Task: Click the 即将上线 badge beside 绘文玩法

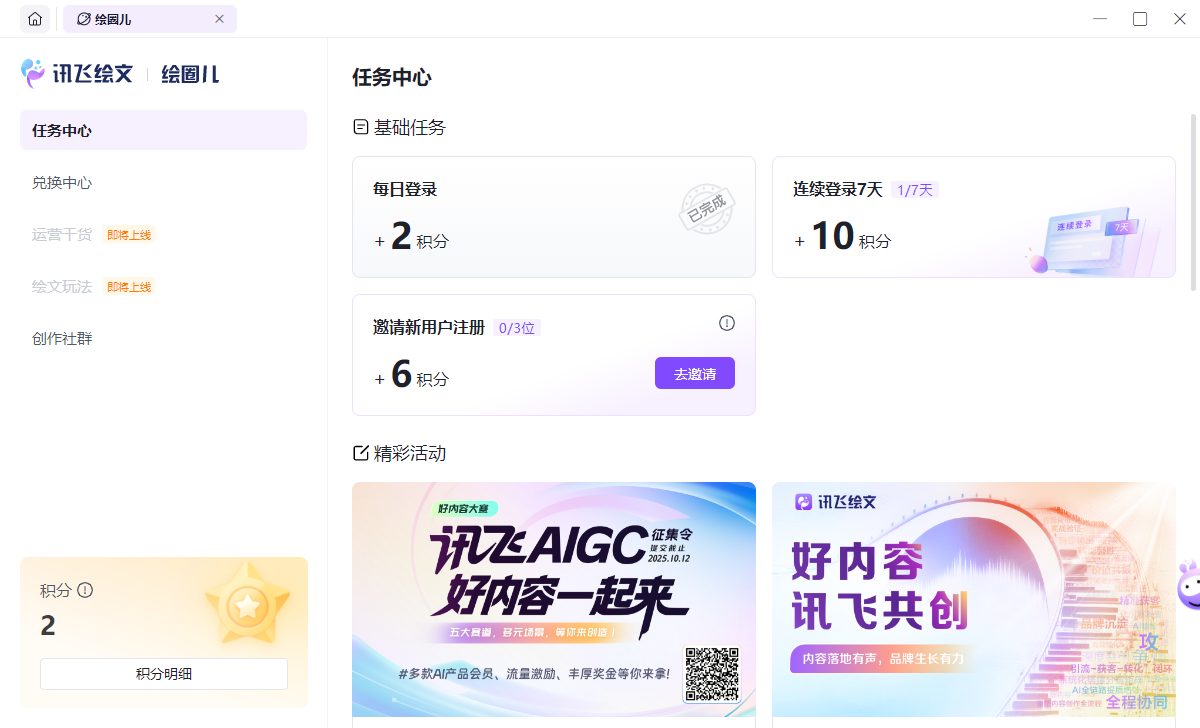Action: [x=129, y=287]
